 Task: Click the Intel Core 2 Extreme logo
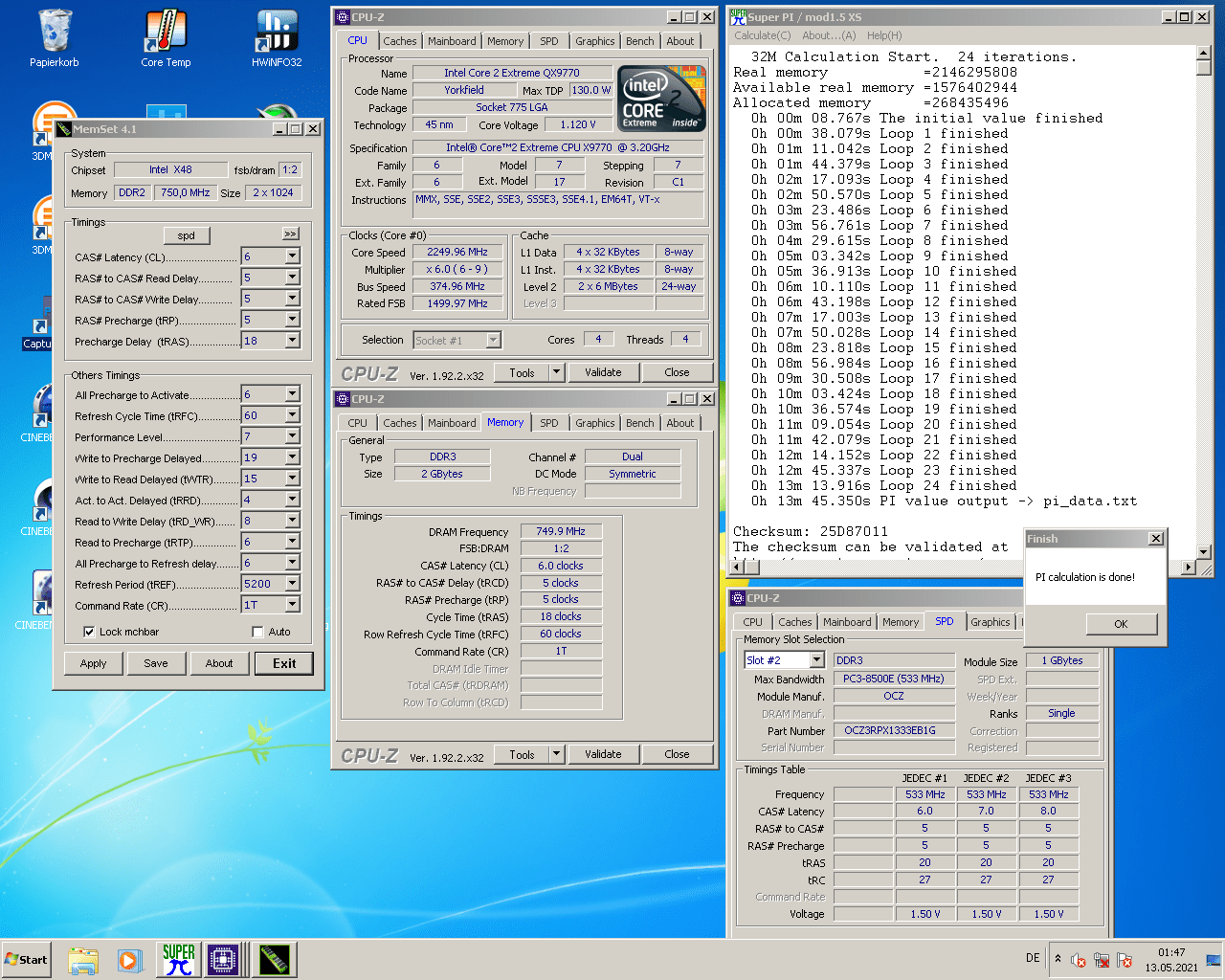pyautogui.click(x=662, y=99)
